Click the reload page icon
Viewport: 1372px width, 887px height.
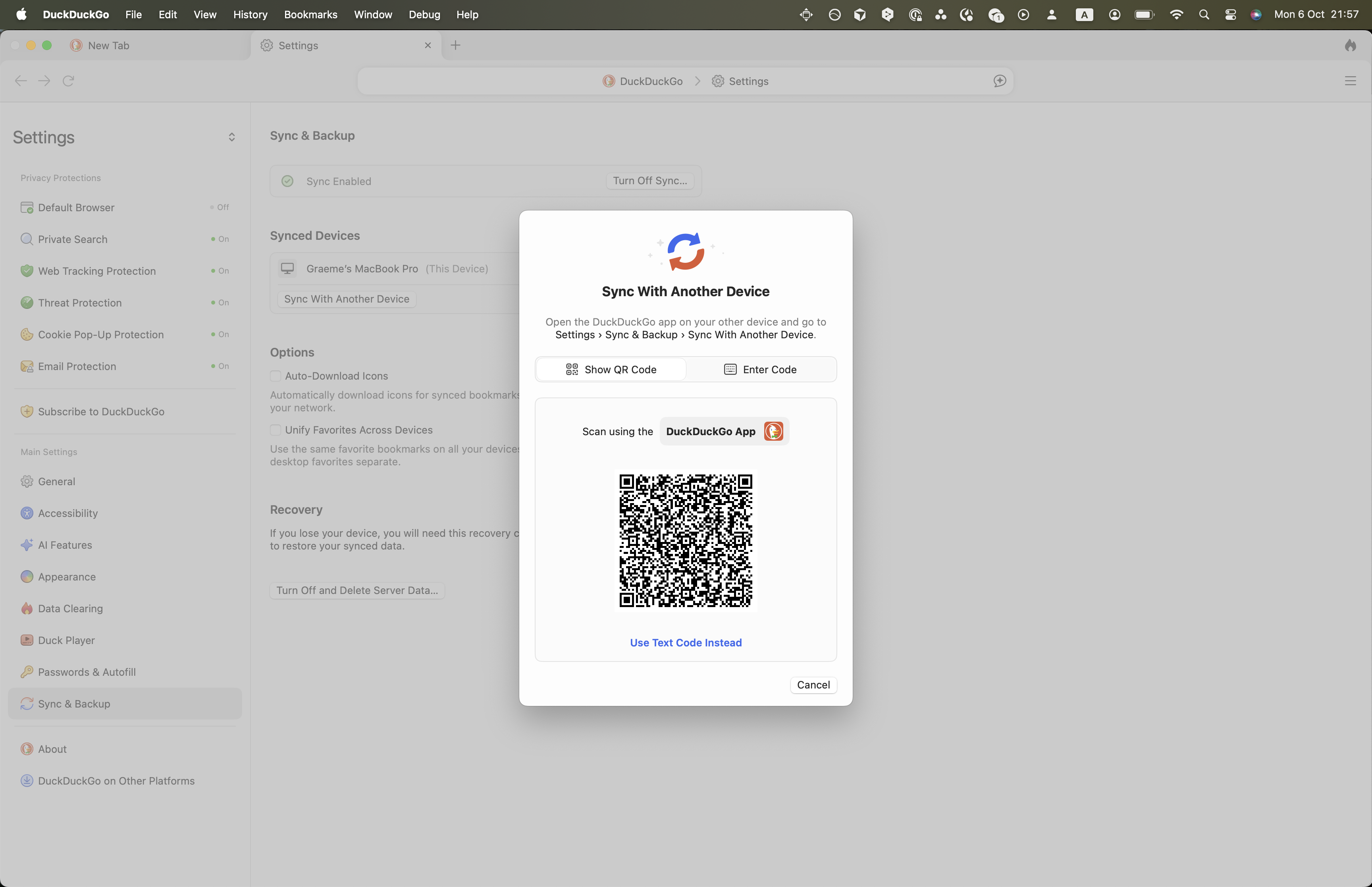[68, 81]
